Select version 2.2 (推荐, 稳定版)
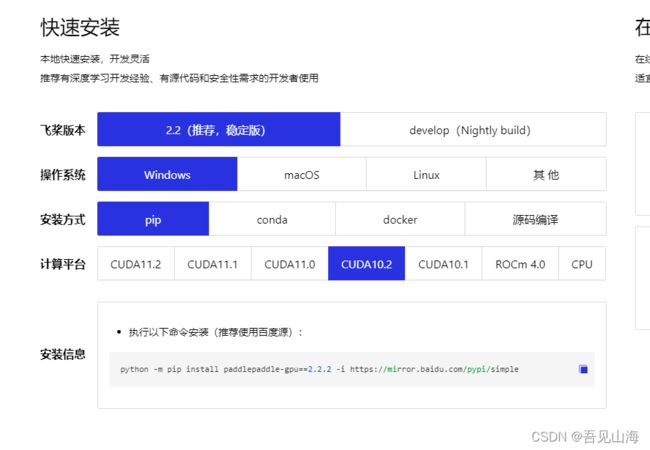 (x=219, y=129)
